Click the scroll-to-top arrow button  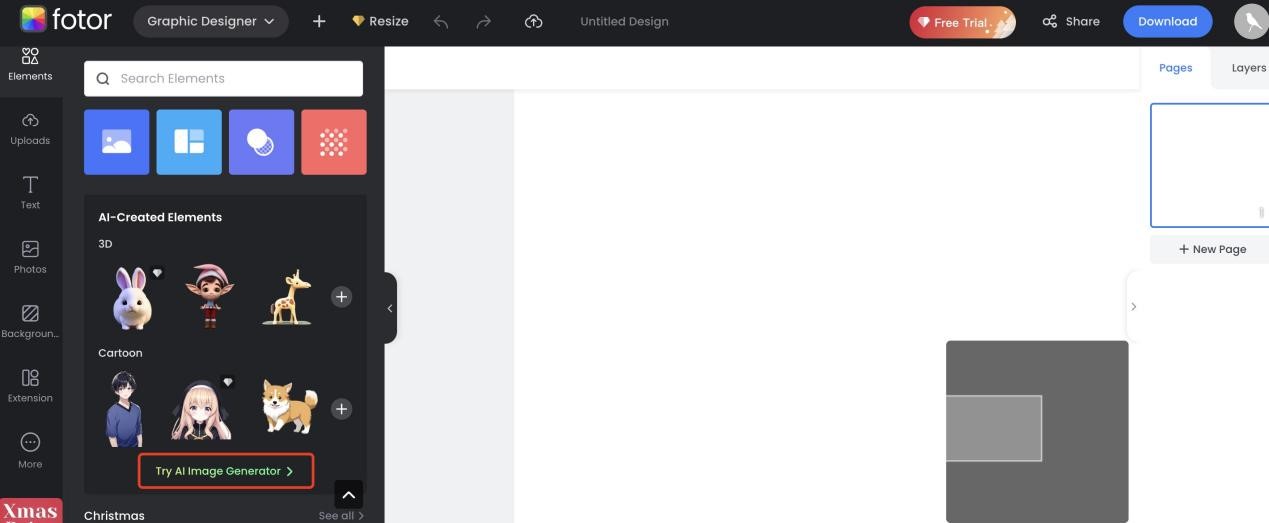pyautogui.click(x=348, y=494)
